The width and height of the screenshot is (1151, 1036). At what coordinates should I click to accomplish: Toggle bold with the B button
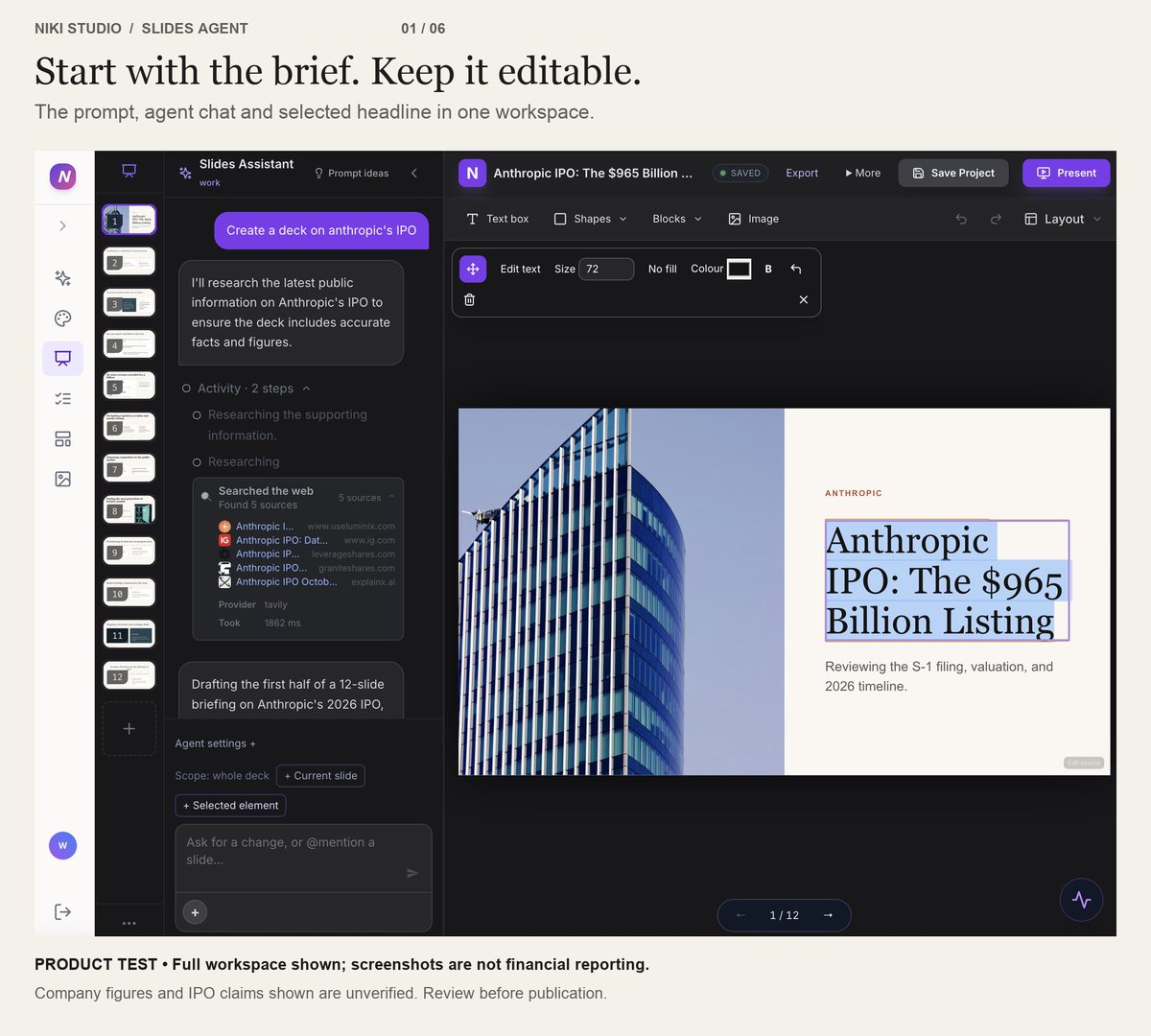point(768,270)
